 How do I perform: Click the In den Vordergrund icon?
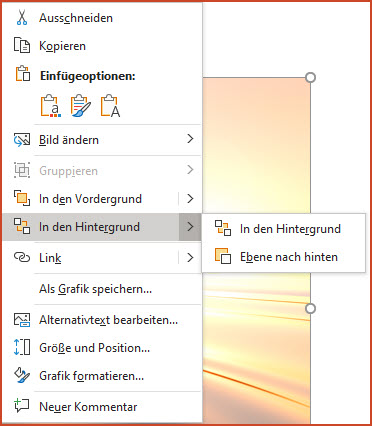22,198
